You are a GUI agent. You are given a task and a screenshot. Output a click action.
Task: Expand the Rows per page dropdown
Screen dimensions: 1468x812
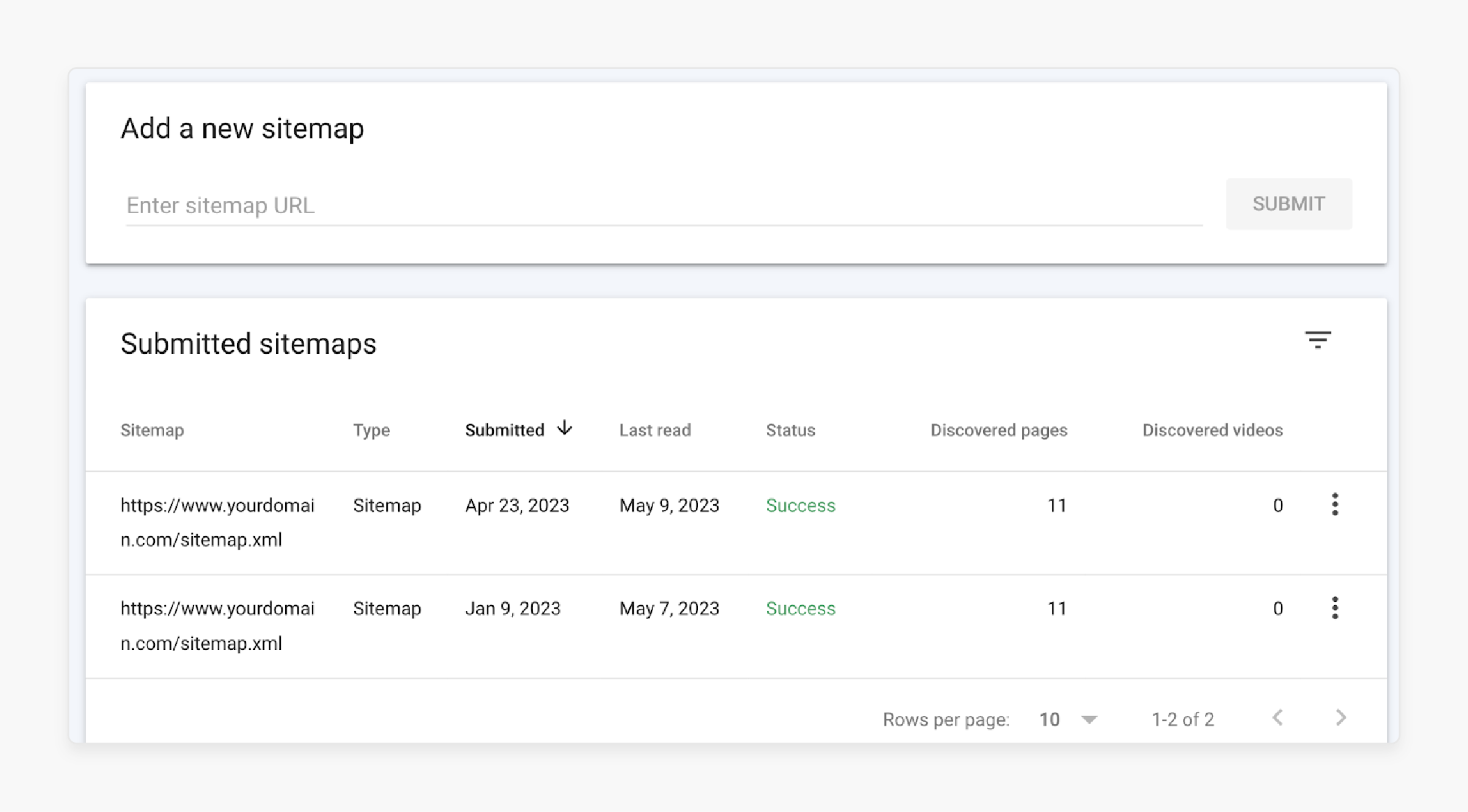point(1068,719)
